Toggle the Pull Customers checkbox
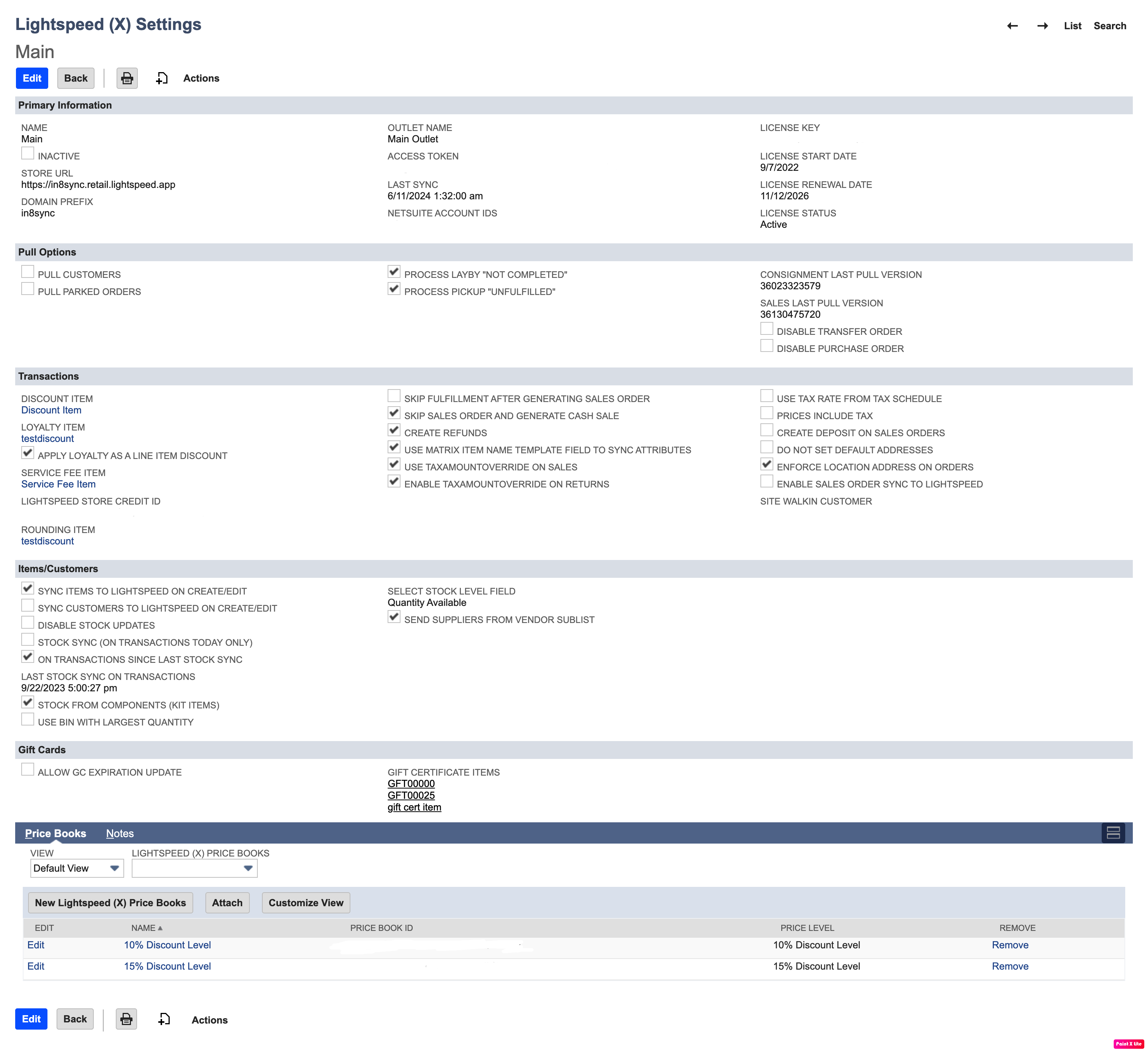Image resolution: width=1148 pixels, height=1052 pixels. [27, 272]
